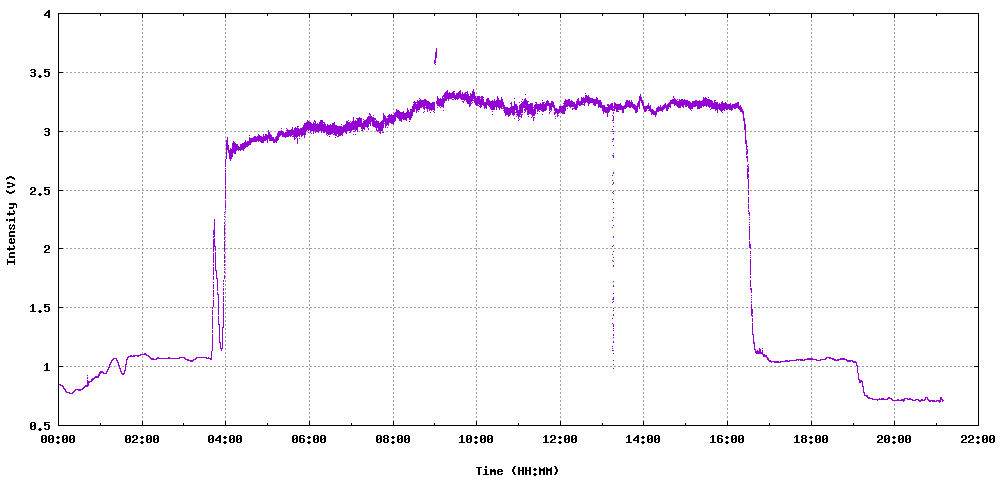Click the '20:00' x-axis tick label

(x=894, y=439)
